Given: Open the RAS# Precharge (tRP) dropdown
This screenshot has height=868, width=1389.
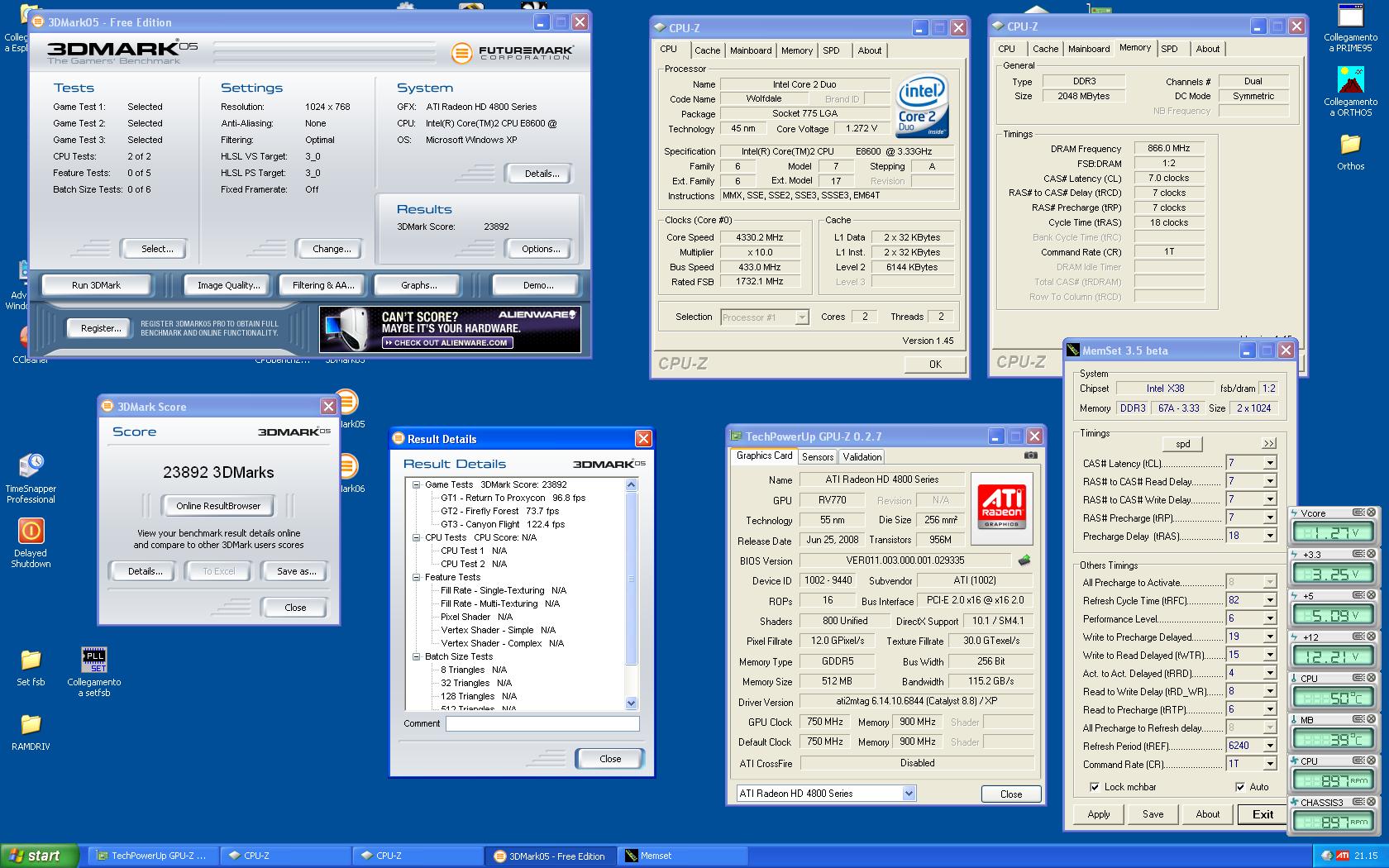Looking at the screenshot, I should click(1269, 517).
